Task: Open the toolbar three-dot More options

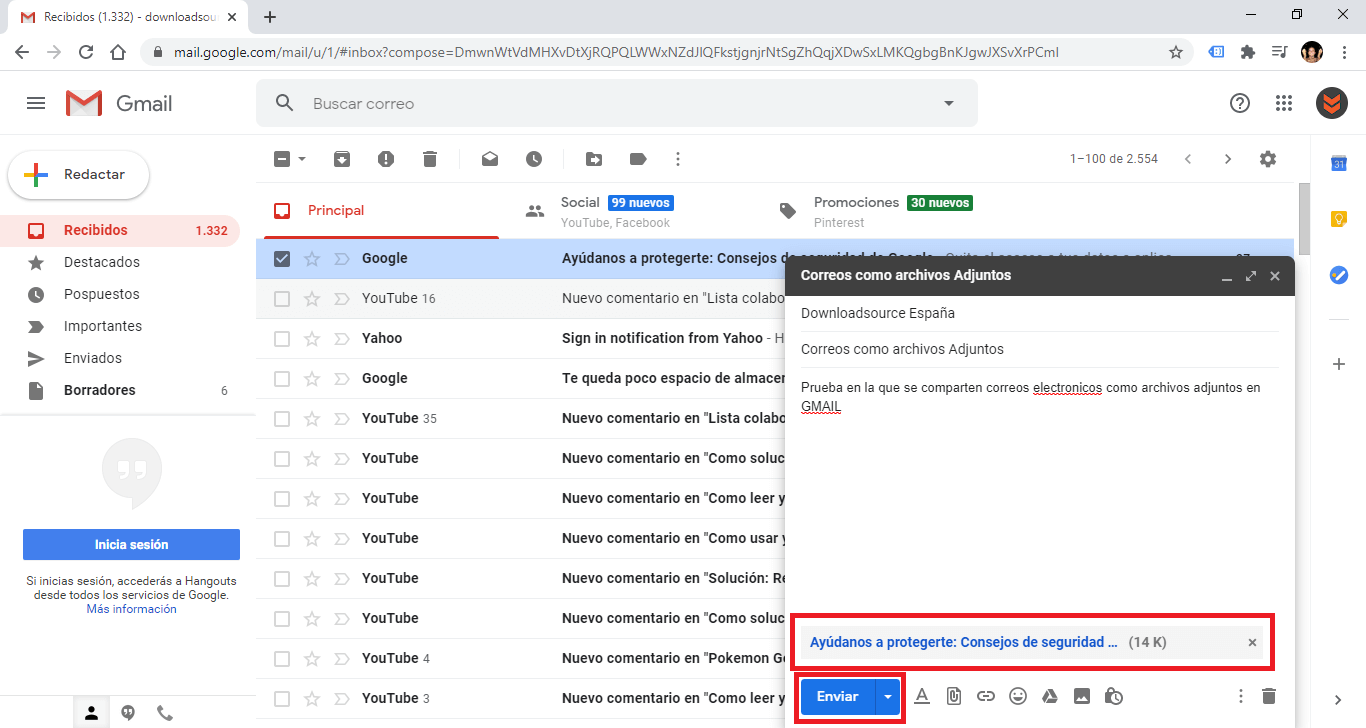Action: [678, 159]
